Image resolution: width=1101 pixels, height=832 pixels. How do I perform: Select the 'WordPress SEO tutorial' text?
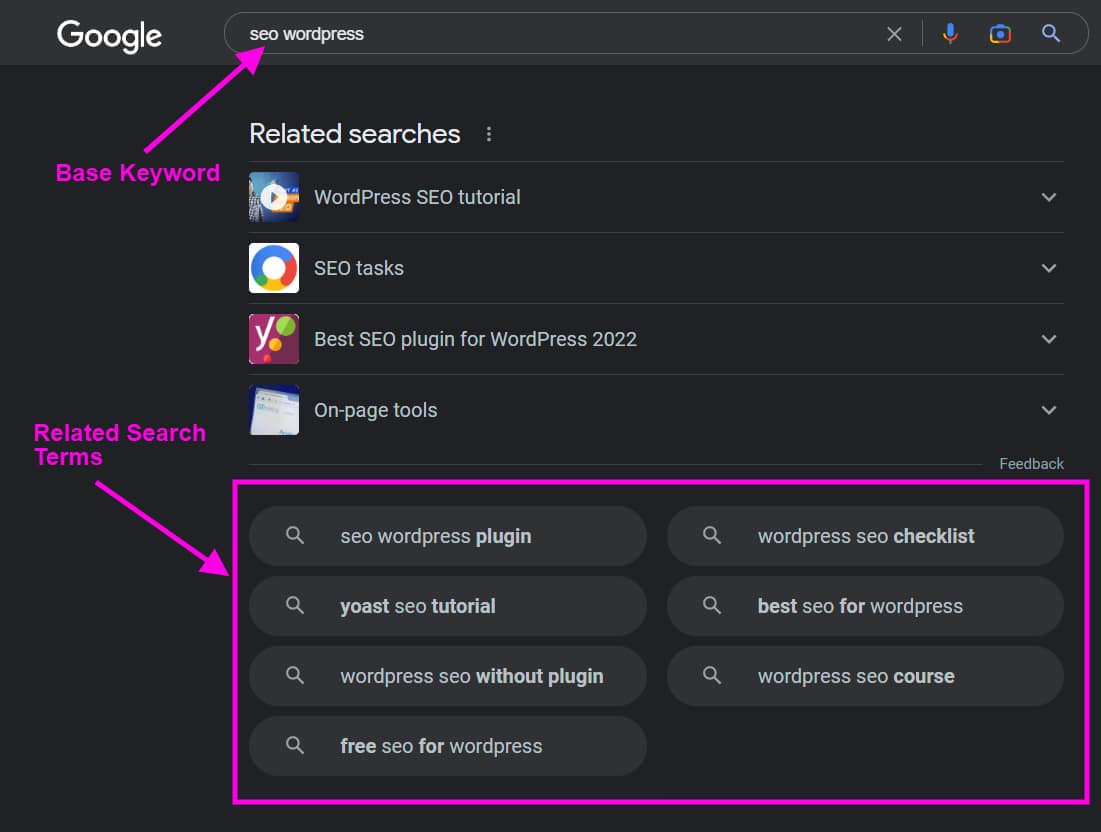417,197
